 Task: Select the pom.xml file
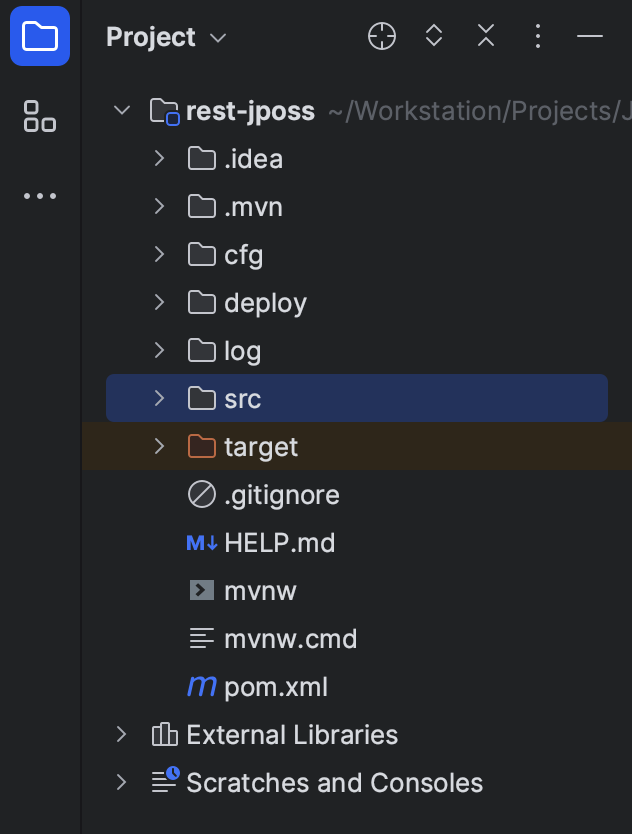click(276, 687)
